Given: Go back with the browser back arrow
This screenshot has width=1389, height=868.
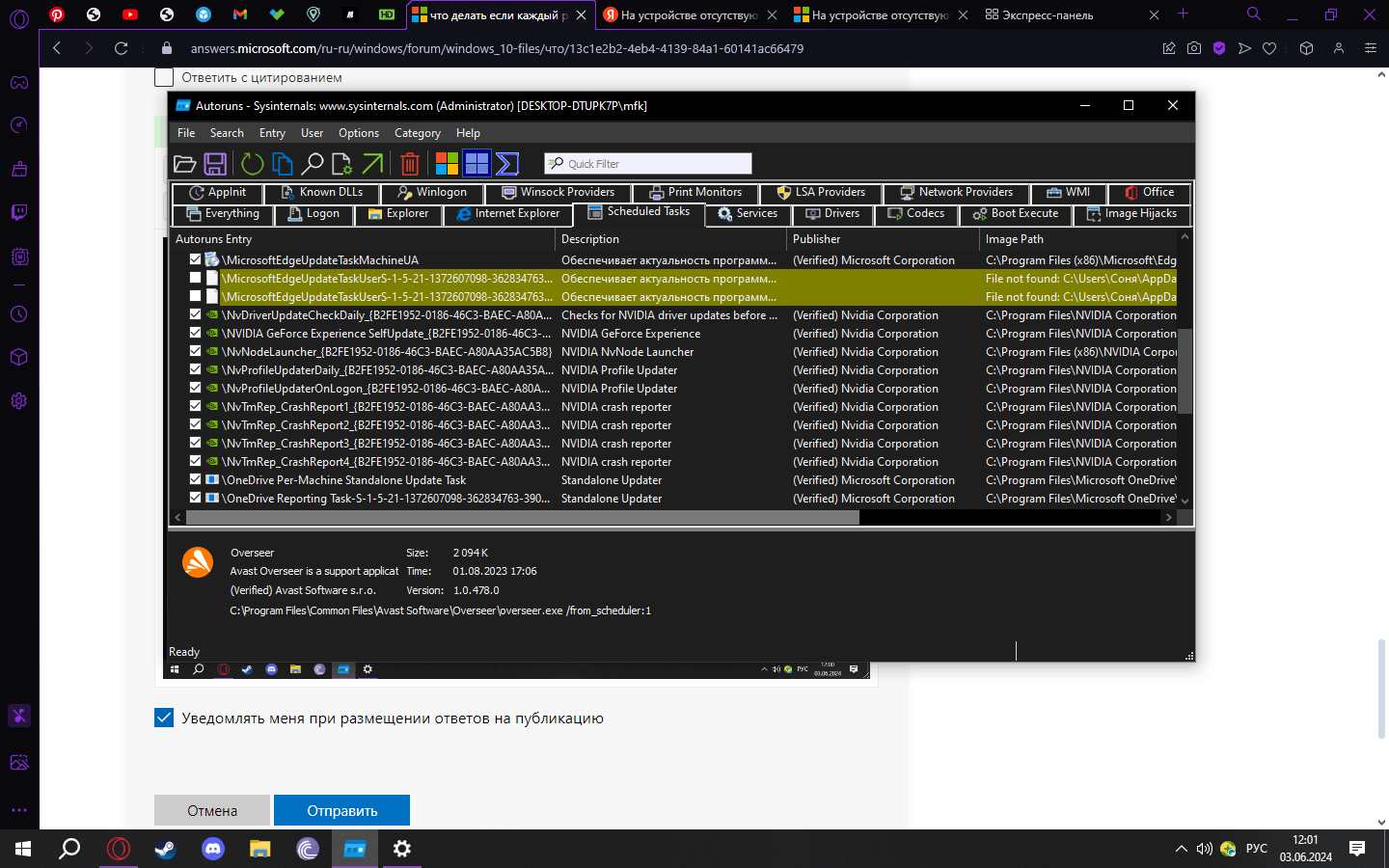Looking at the screenshot, I should pyautogui.click(x=57, y=48).
